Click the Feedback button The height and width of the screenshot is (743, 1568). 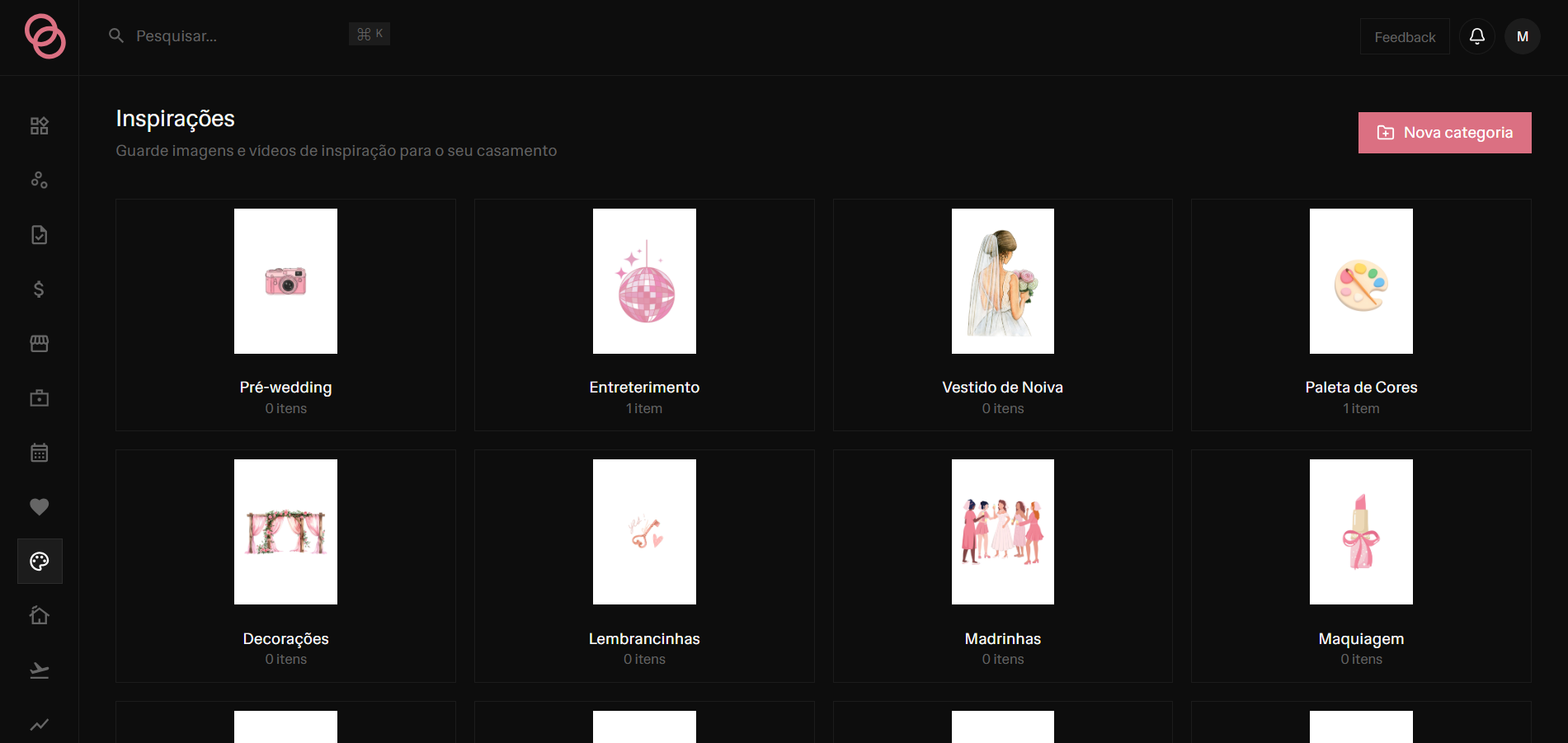point(1405,36)
